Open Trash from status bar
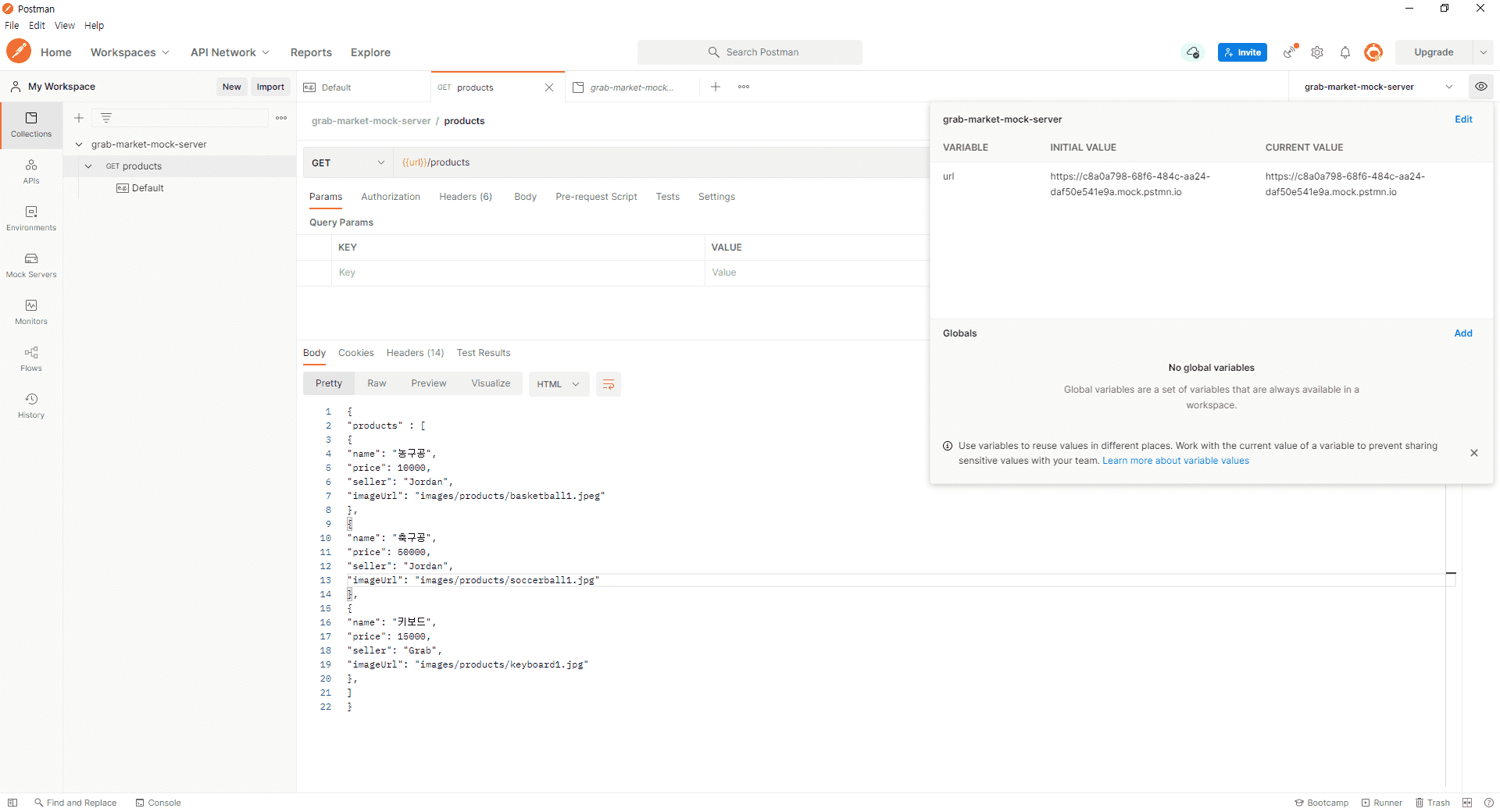Viewport: 1500px width, 812px height. 1433,803
